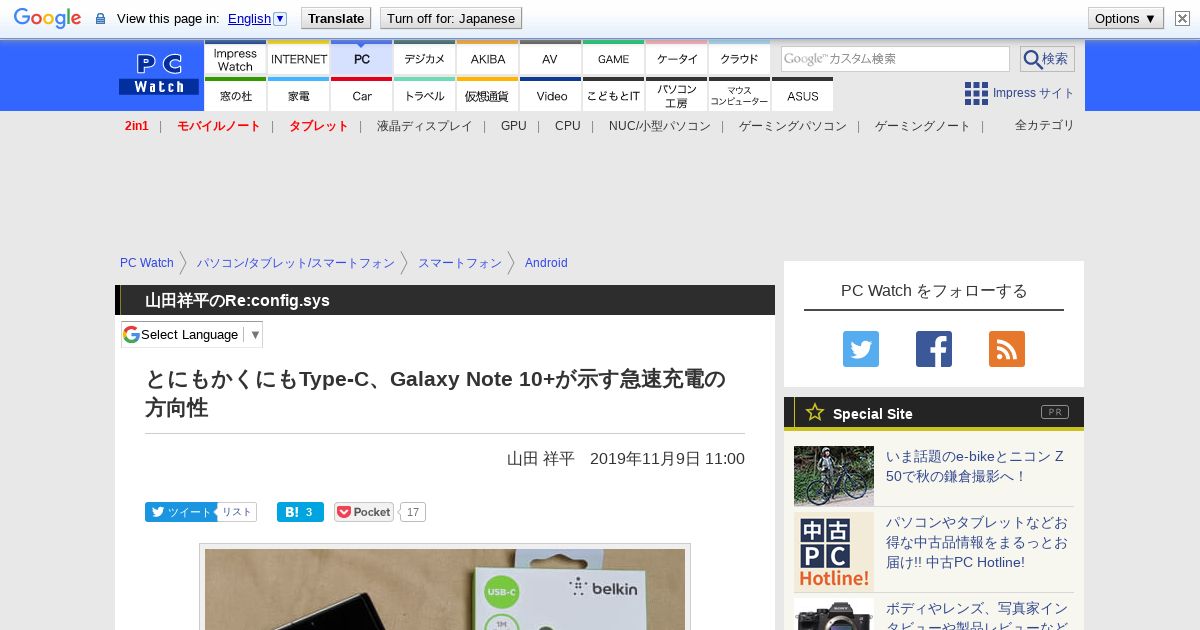Open the クラウド tab
Viewport: 1200px width, 630px height.
click(739, 59)
